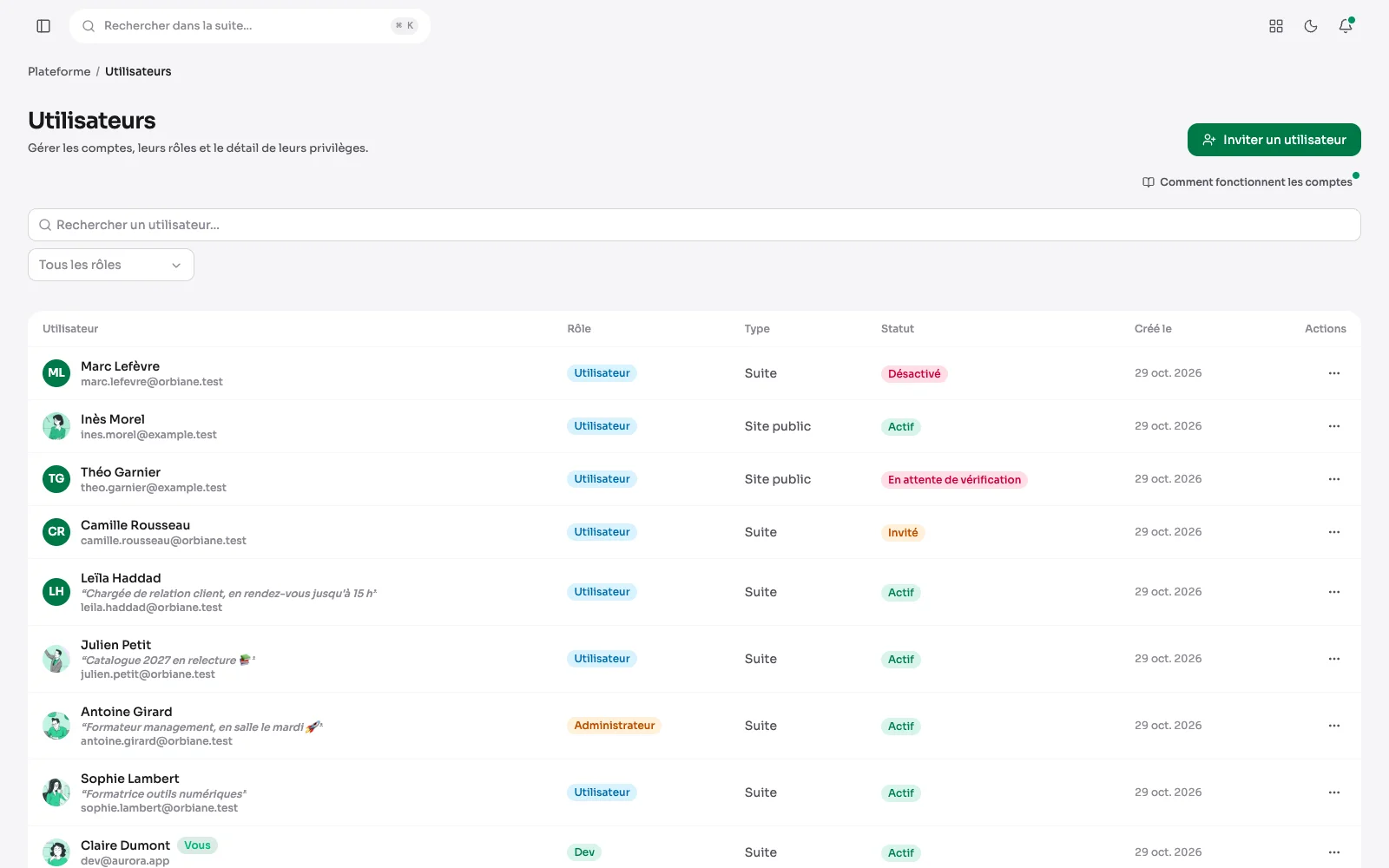Open Comment fonctionnent les comptes help
This screenshot has width=1389, height=868.
tap(1247, 182)
